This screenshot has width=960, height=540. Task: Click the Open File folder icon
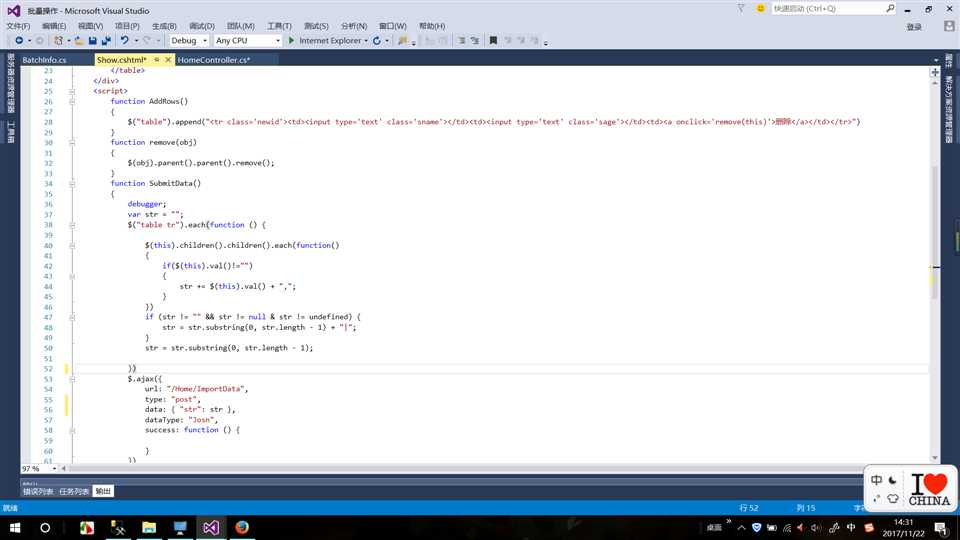[x=79, y=40]
